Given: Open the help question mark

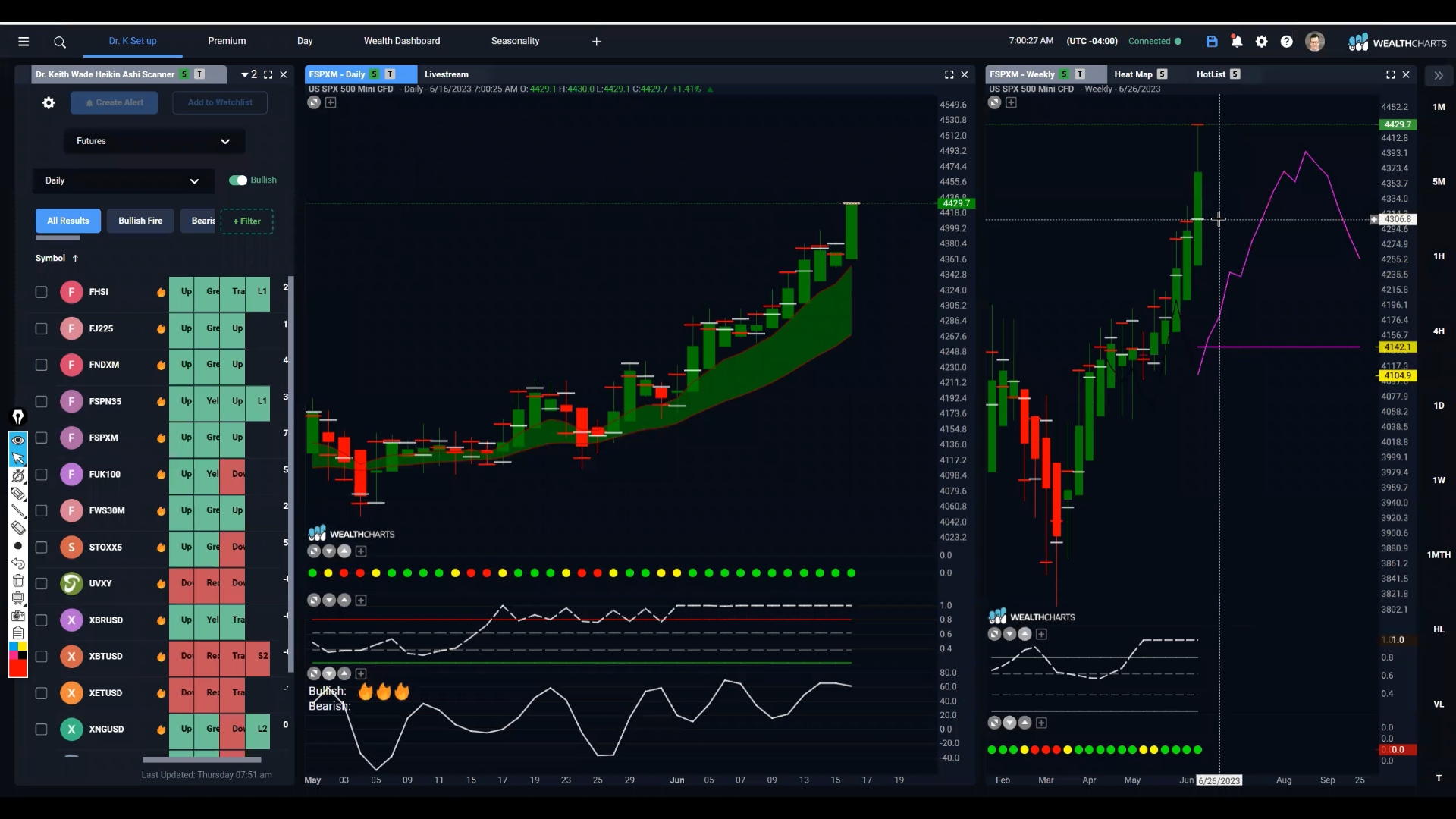Looking at the screenshot, I should pyautogui.click(x=1287, y=42).
